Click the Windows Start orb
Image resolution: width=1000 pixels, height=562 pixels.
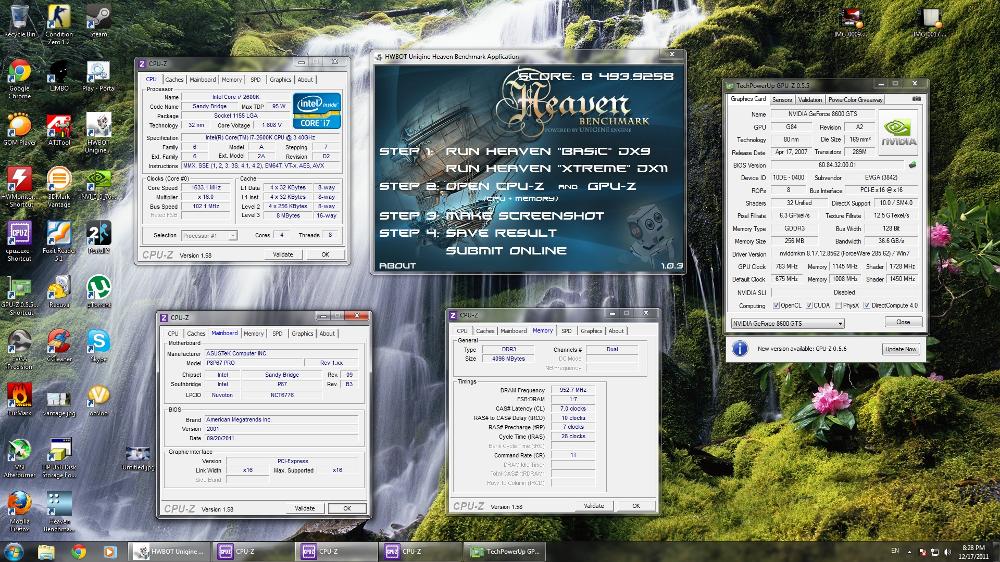[x=14, y=551]
